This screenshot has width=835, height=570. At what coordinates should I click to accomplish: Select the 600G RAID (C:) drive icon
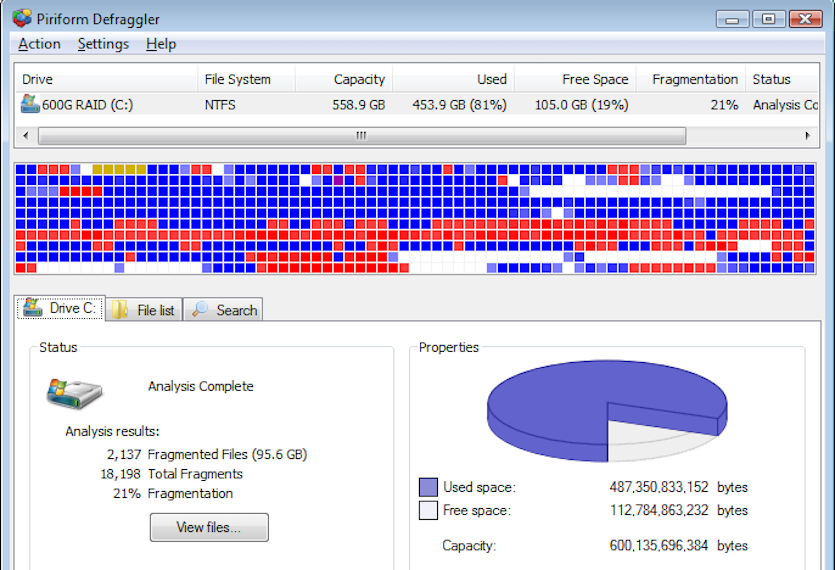(x=30, y=104)
